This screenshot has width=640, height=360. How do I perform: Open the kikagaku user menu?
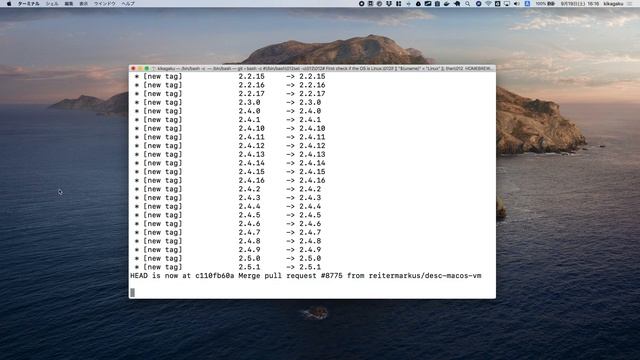tap(613, 4)
